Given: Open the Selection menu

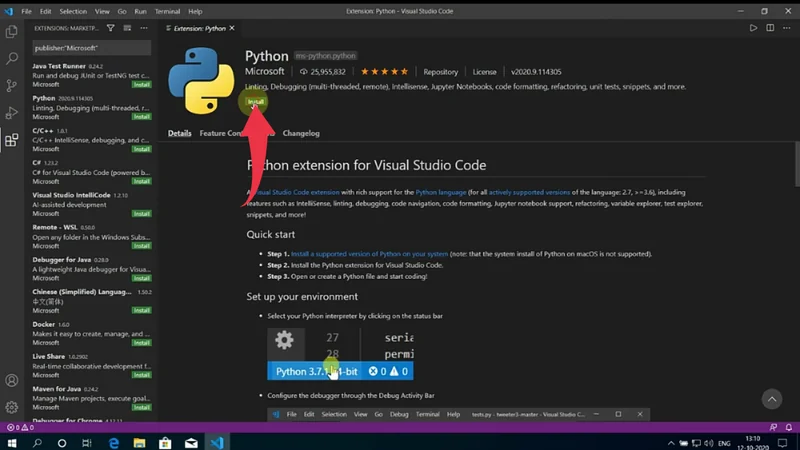Looking at the screenshot, I should pos(72,10).
